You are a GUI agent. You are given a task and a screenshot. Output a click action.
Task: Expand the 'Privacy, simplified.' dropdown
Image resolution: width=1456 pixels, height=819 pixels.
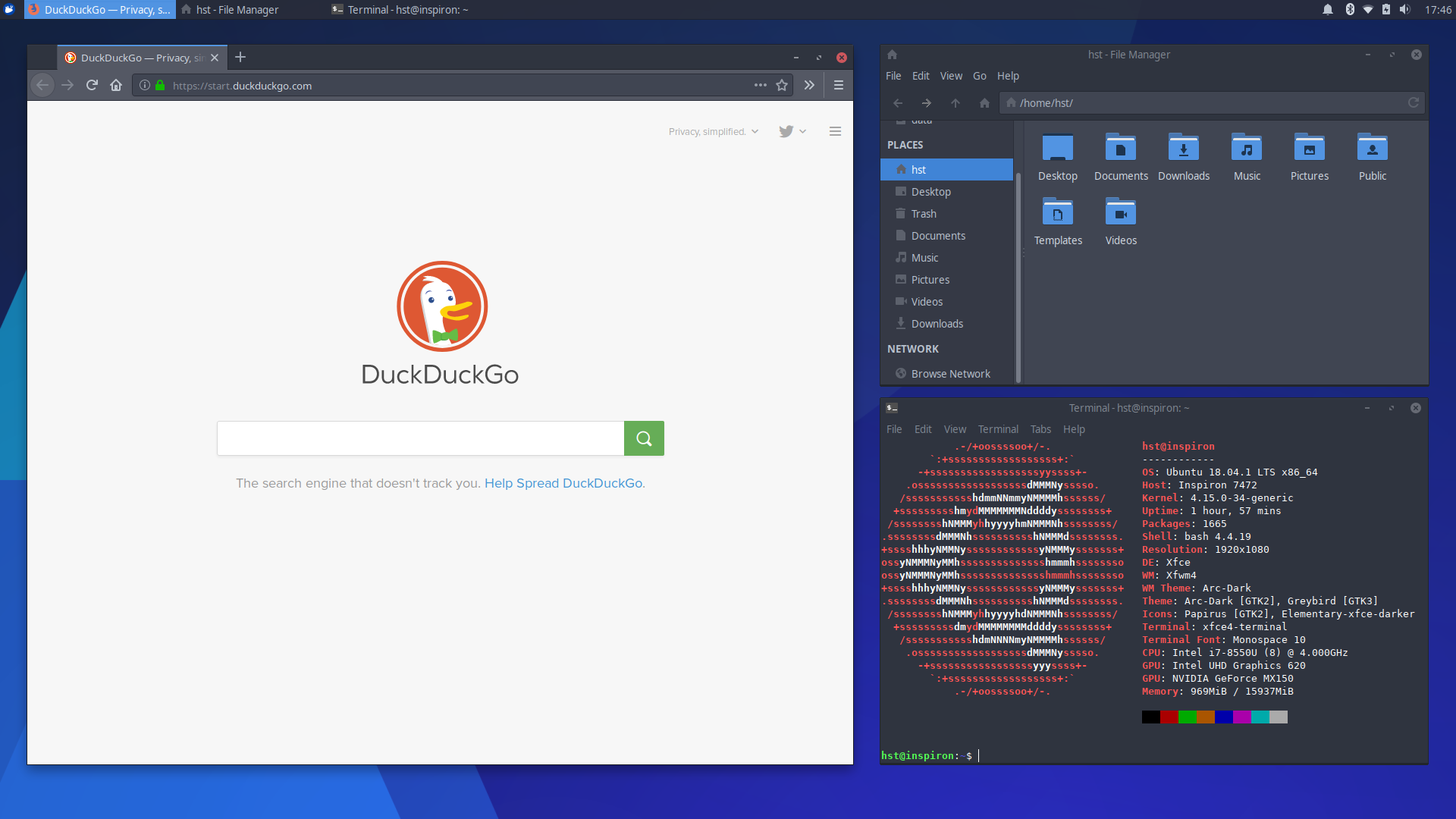coord(714,132)
